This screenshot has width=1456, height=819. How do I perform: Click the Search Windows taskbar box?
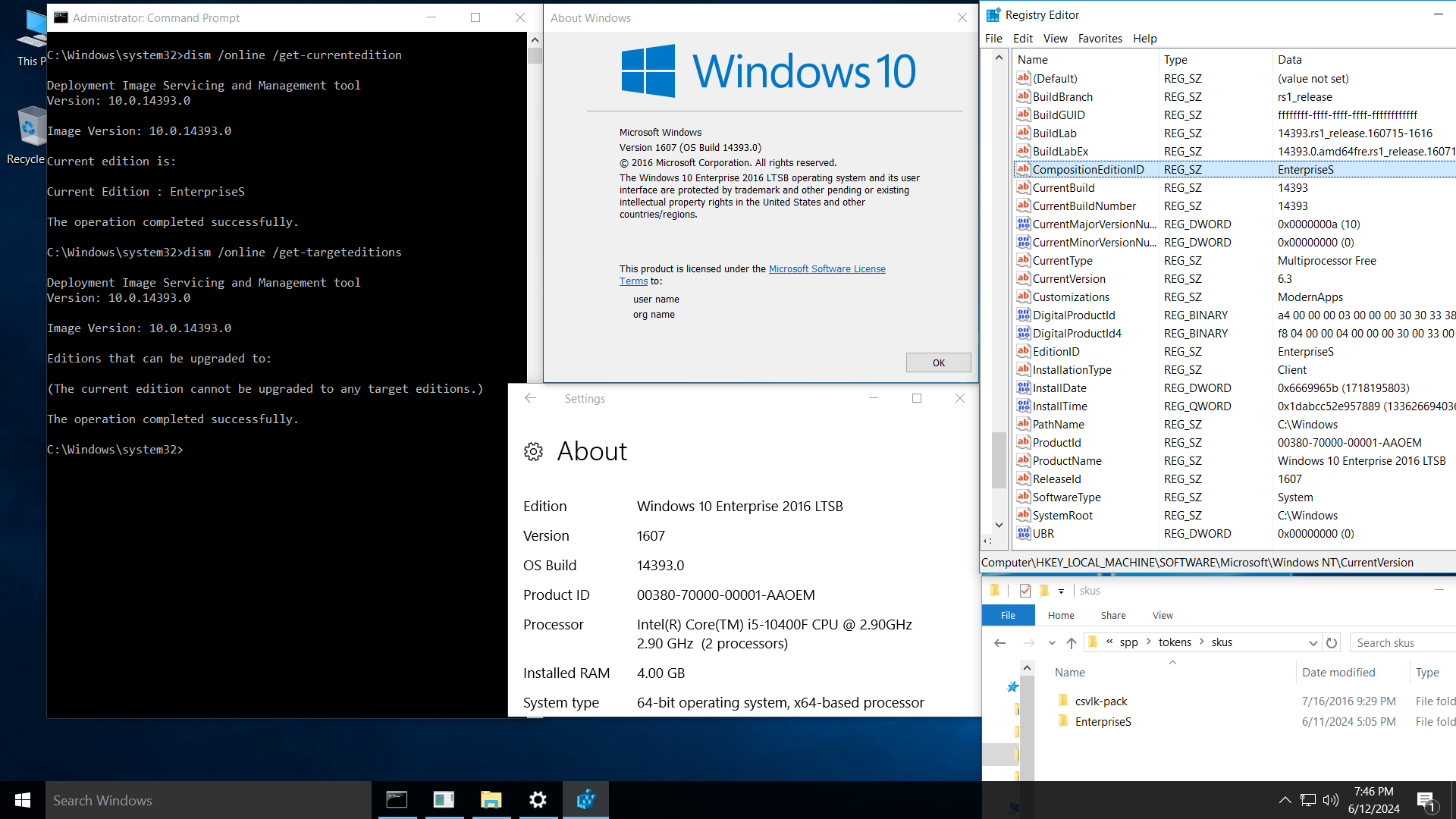pyautogui.click(x=209, y=800)
